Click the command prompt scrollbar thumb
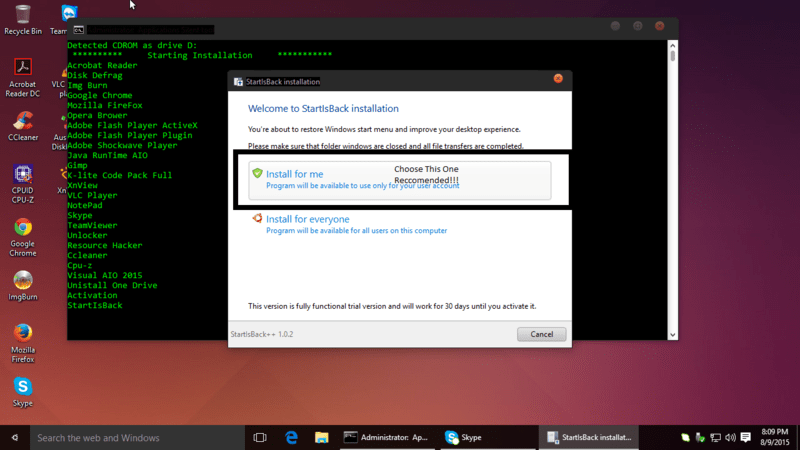The image size is (800, 450). (672, 56)
